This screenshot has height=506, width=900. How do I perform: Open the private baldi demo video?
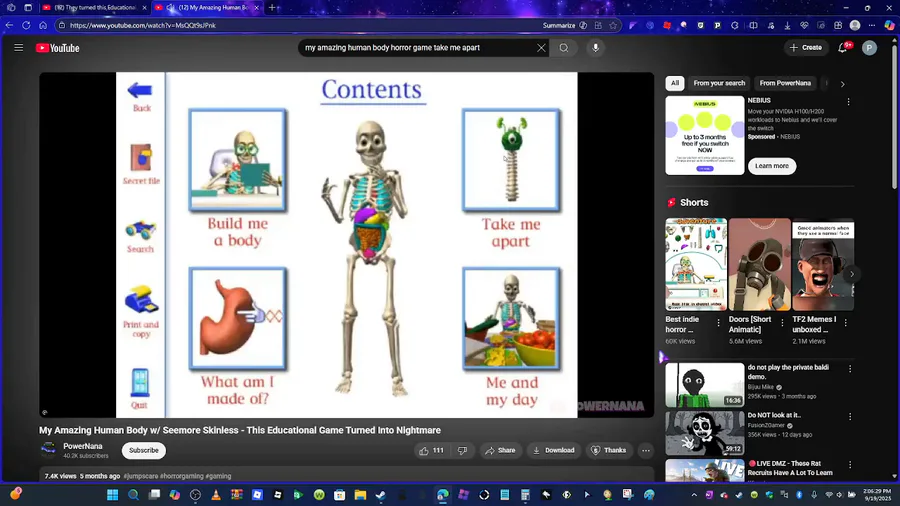click(x=704, y=385)
